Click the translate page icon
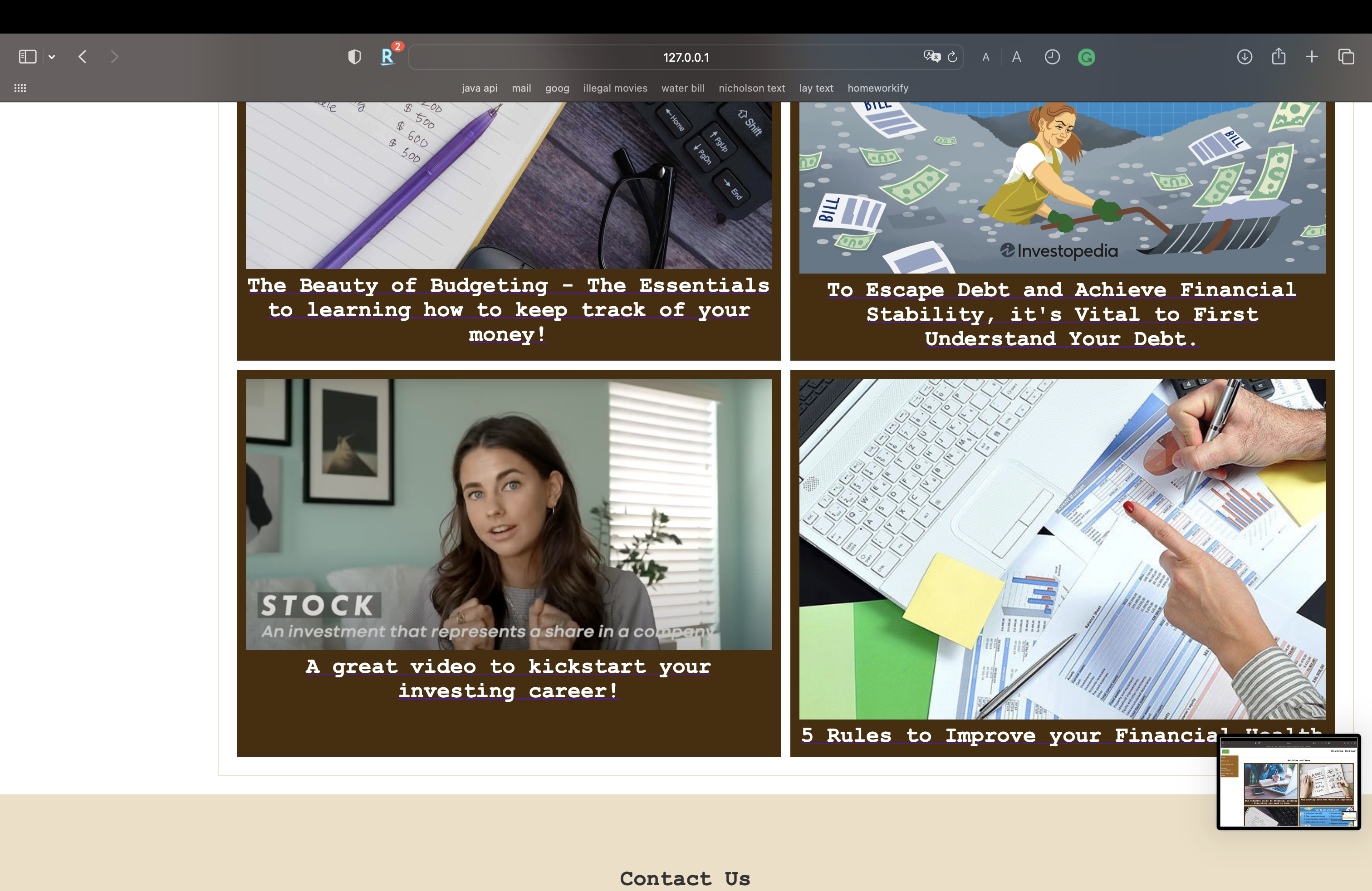Image resolution: width=1372 pixels, height=891 pixels. (x=931, y=56)
